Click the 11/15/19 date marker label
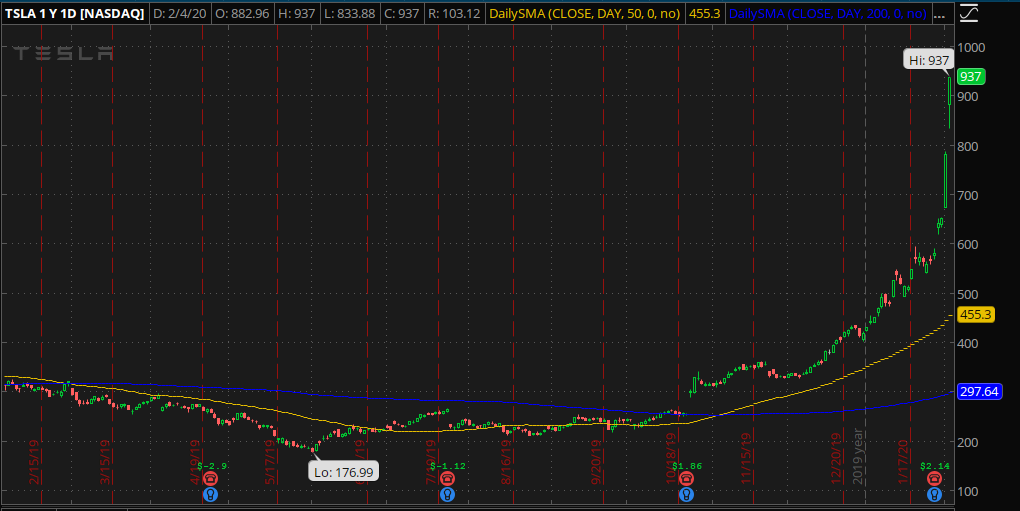 746,459
